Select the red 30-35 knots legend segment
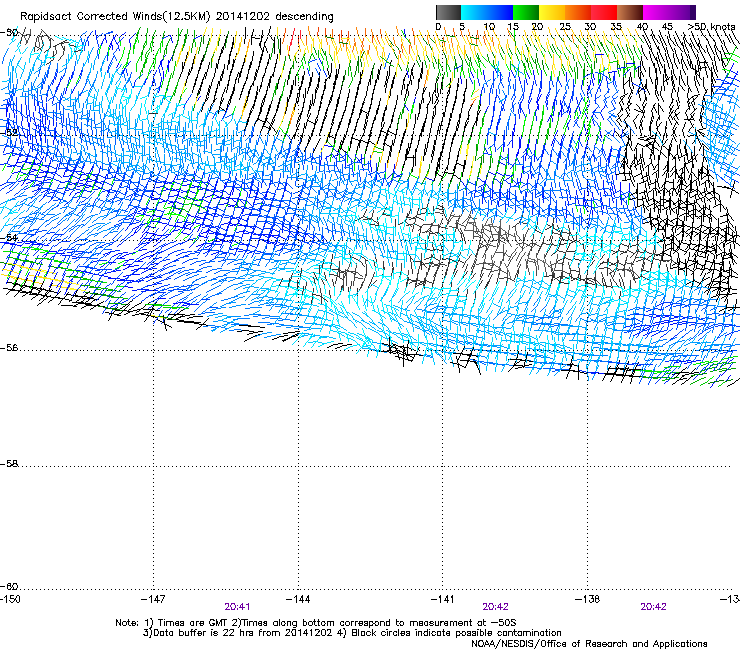Screen dimensions: 740x650 (x=604, y=12)
